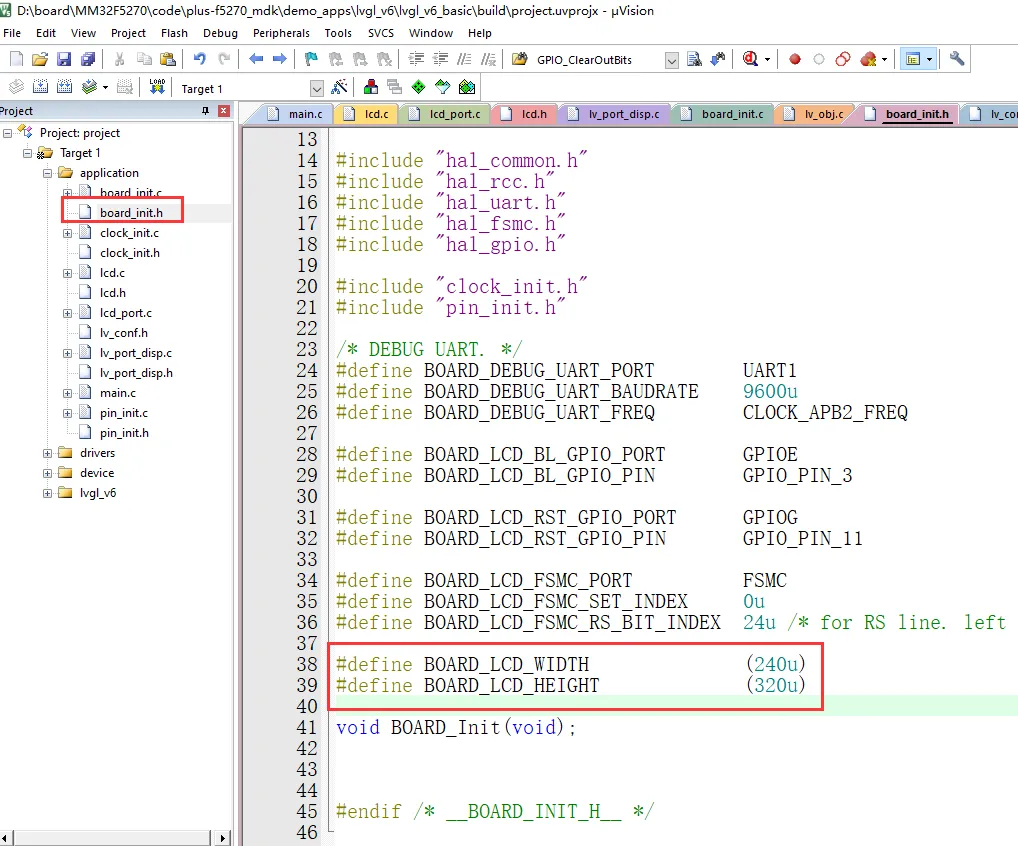Click the 9600u baudrate value
This screenshot has height=846, width=1018.
click(x=770, y=392)
